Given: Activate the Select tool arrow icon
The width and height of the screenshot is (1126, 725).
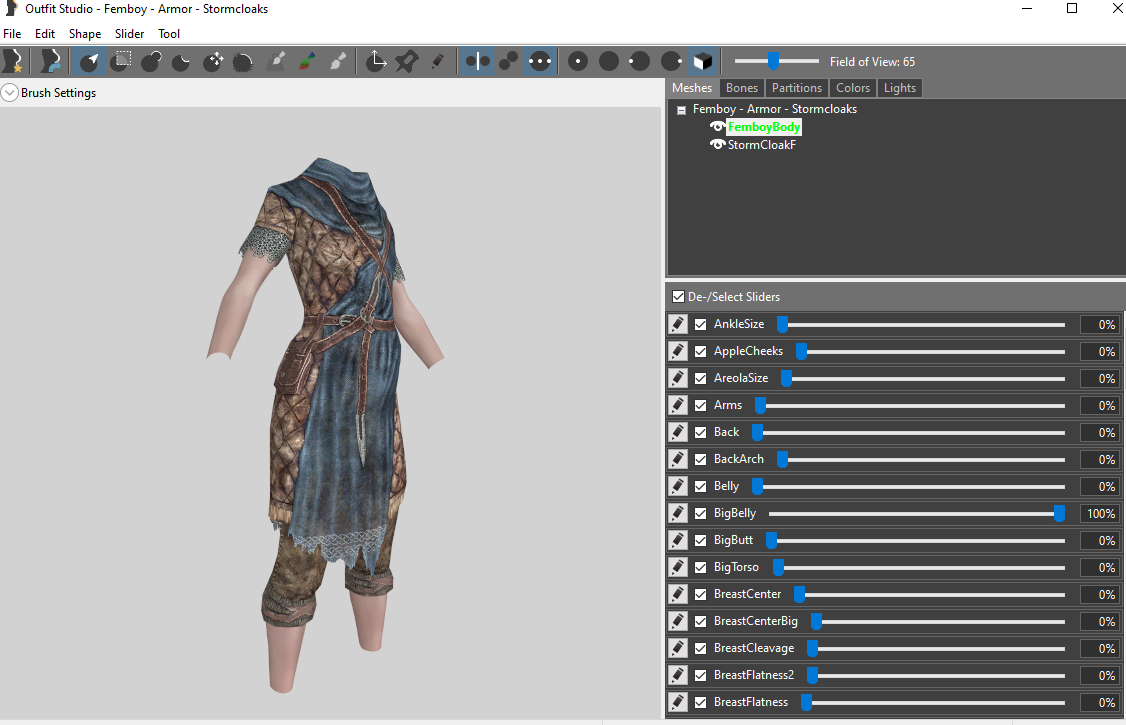Looking at the screenshot, I should coord(89,62).
